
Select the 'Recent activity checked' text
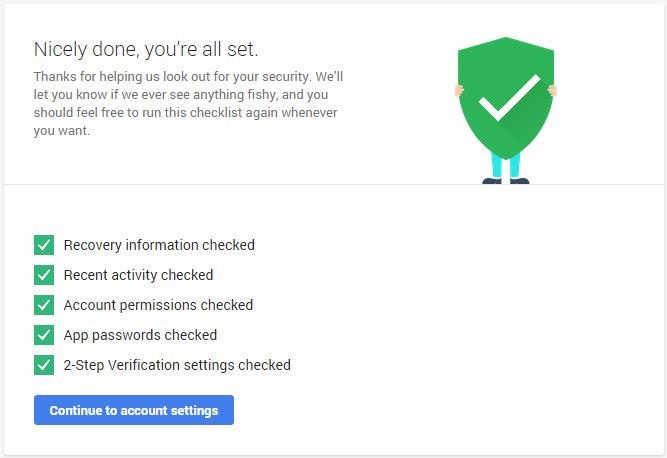(x=138, y=275)
